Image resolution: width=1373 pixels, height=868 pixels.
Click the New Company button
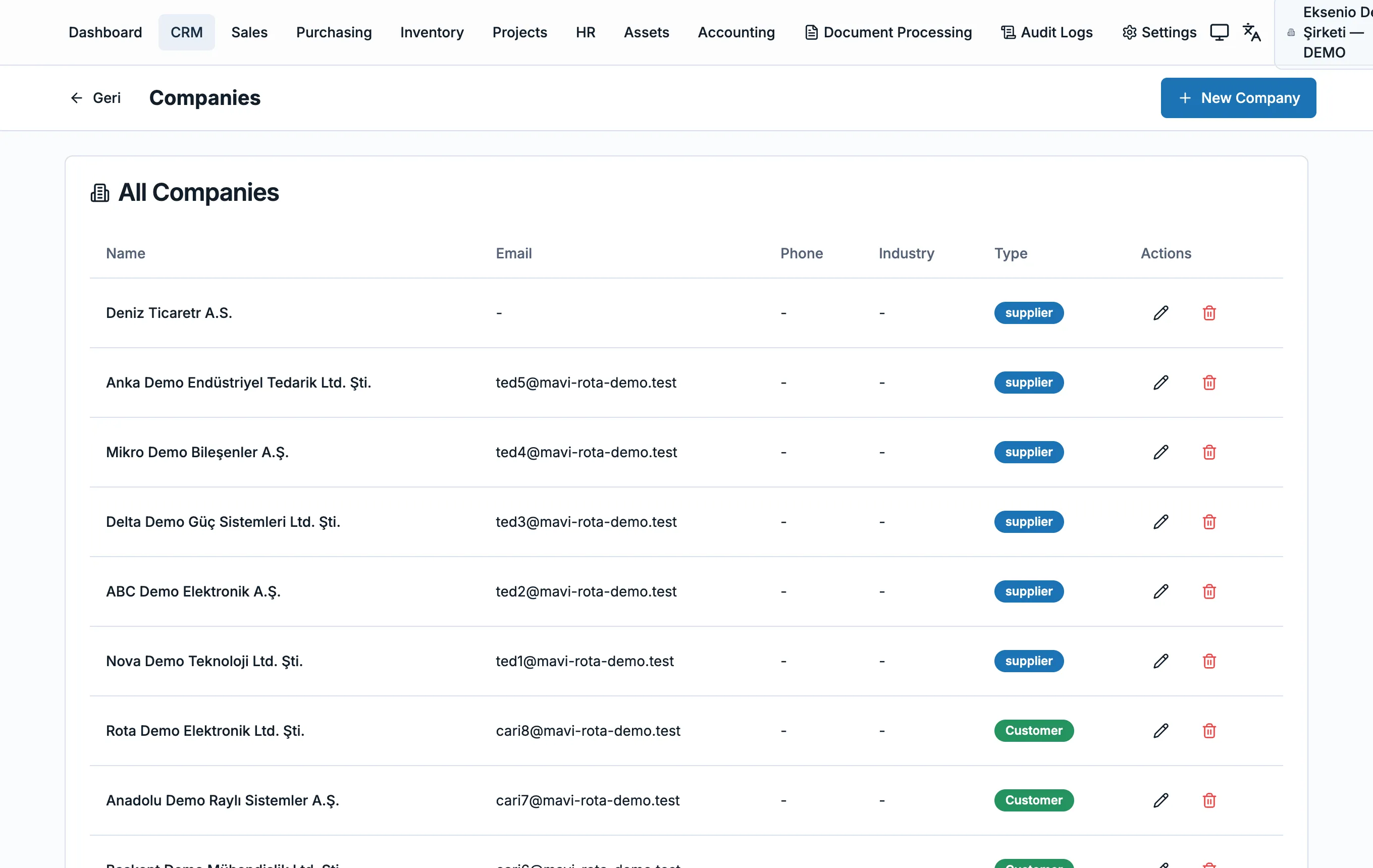[x=1238, y=98]
